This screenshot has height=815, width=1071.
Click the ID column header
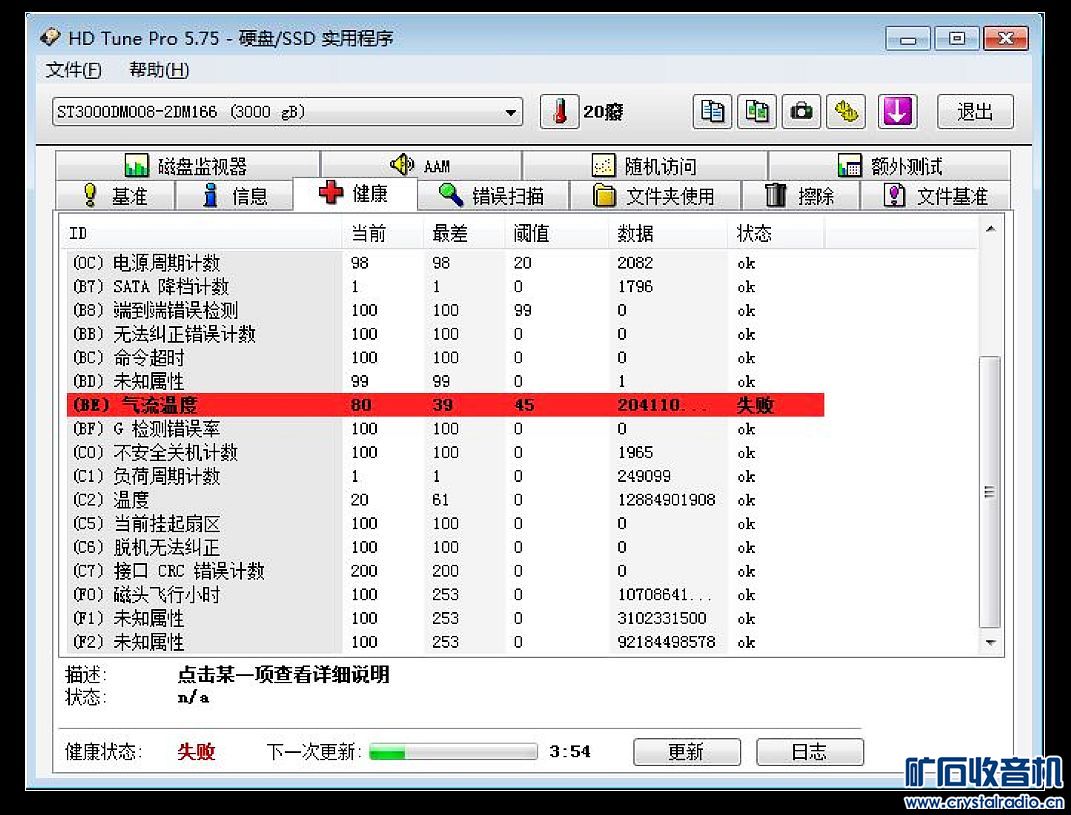(x=202, y=234)
